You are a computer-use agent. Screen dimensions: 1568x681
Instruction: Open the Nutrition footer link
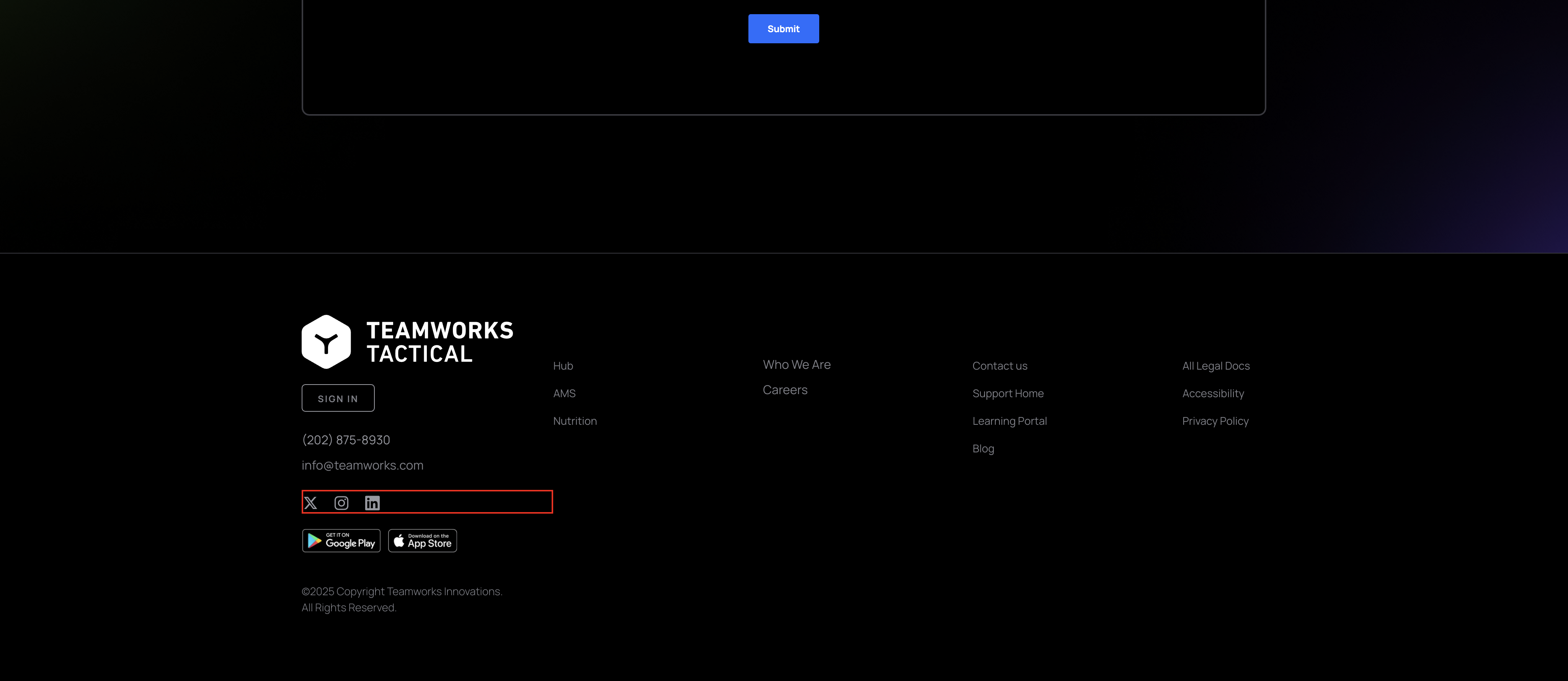575,421
